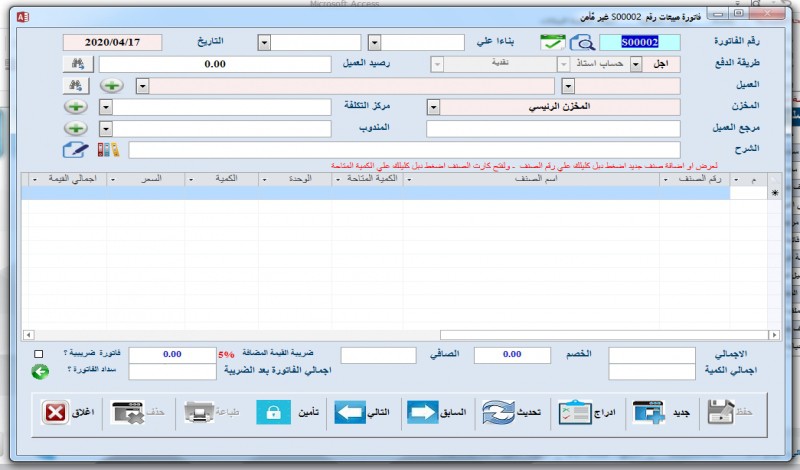Viewport: 800px width, 470px height.
Task: Toggle the tax invoice (فاتورة ضريبية) checkbox
Action: point(38,354)
